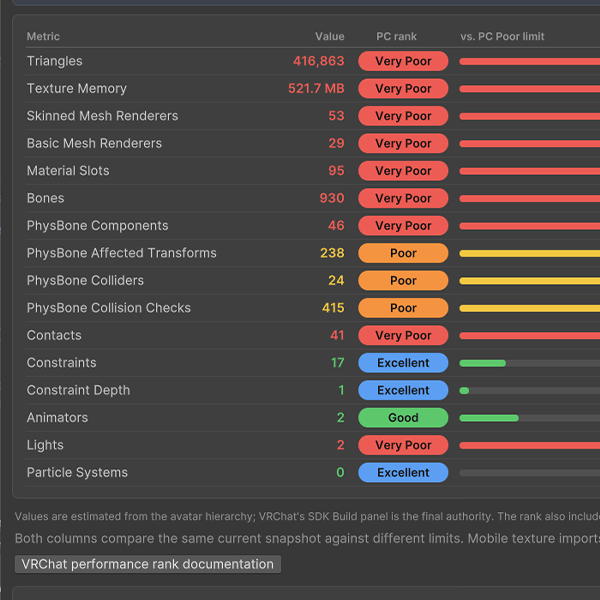Viewport: 600px width, 600px height.
Task: Click the Very Poor badge for Triangles
Action: (x=403, y=61)
